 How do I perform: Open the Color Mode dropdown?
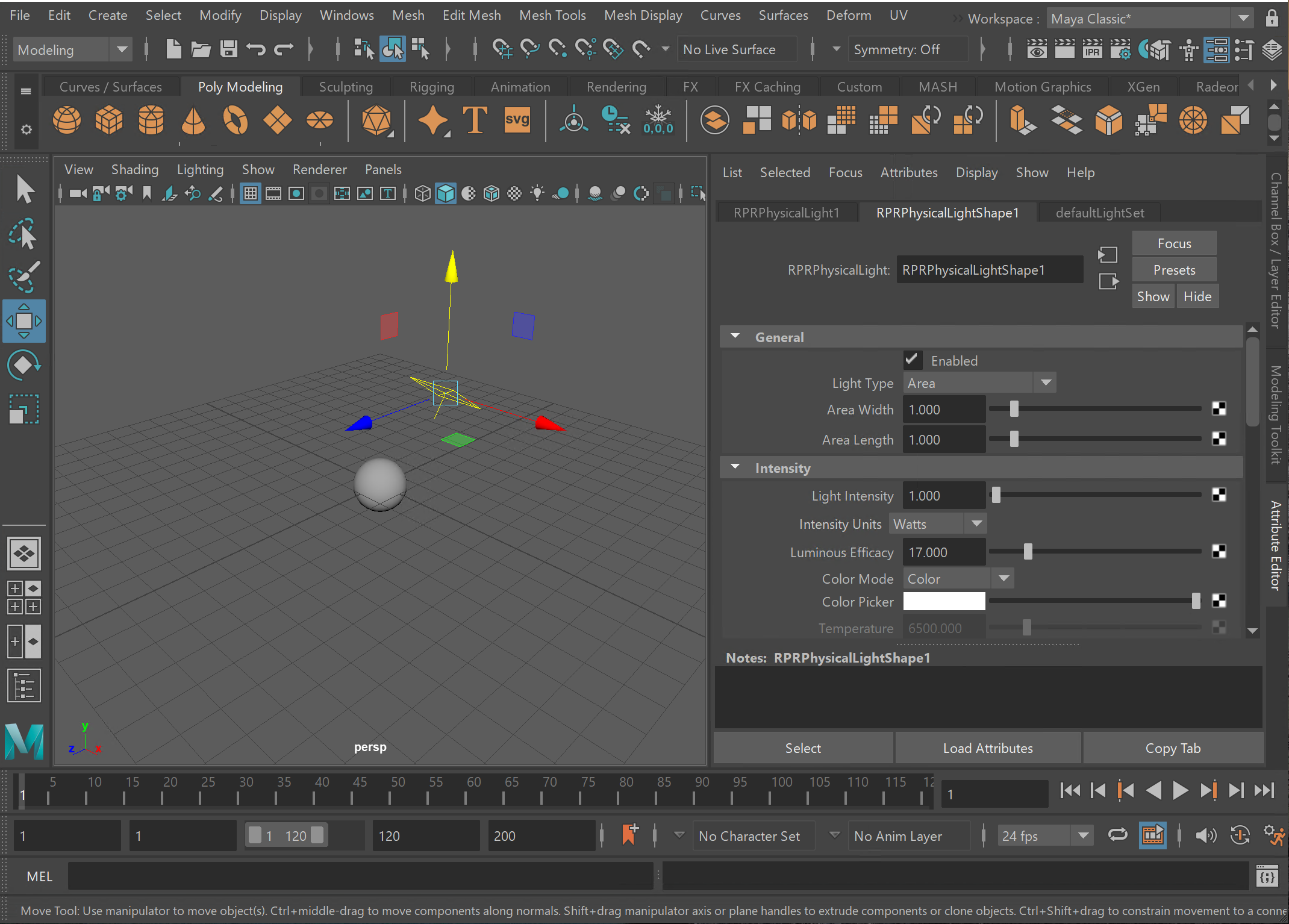pos(958,579)
